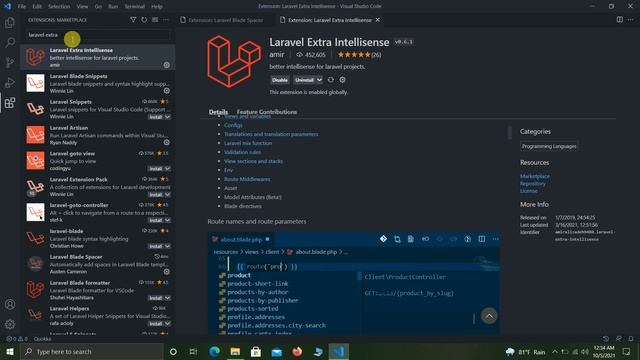
Task: Open Repository resource link
Action: click(x=533, y=184)
